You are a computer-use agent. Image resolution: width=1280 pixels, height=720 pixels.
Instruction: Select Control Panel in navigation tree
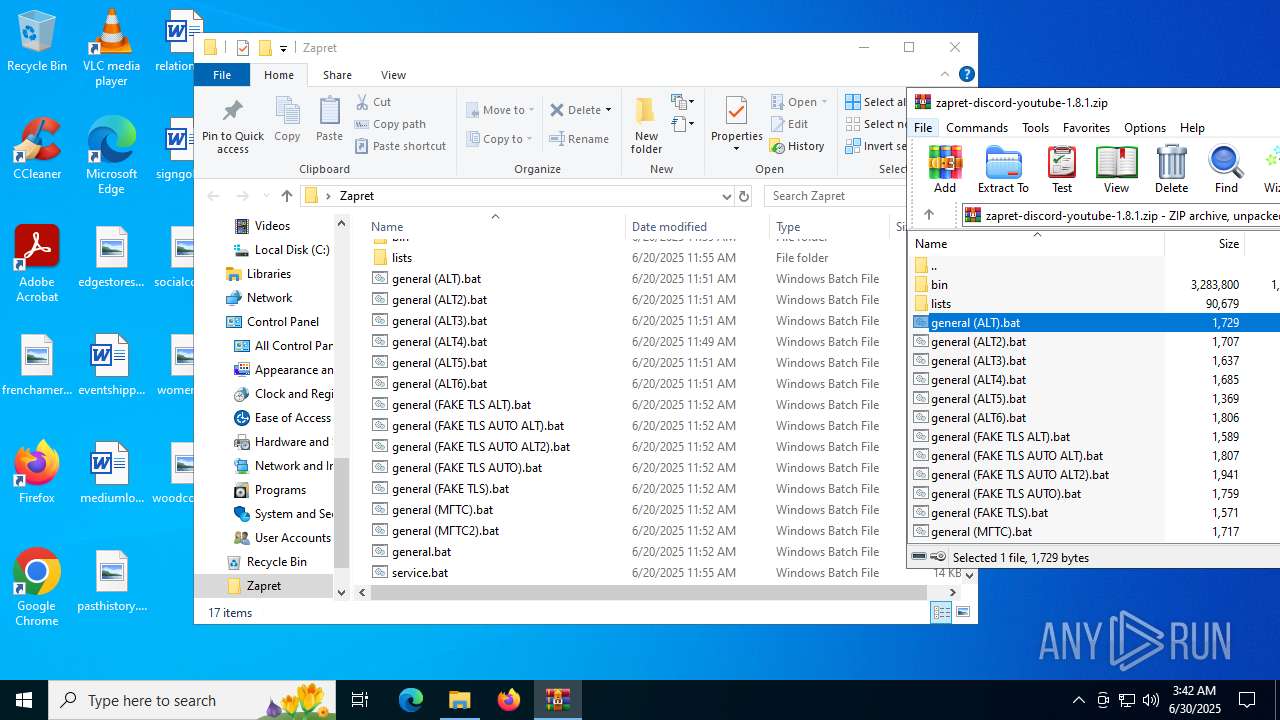click(x=282, y=322)
